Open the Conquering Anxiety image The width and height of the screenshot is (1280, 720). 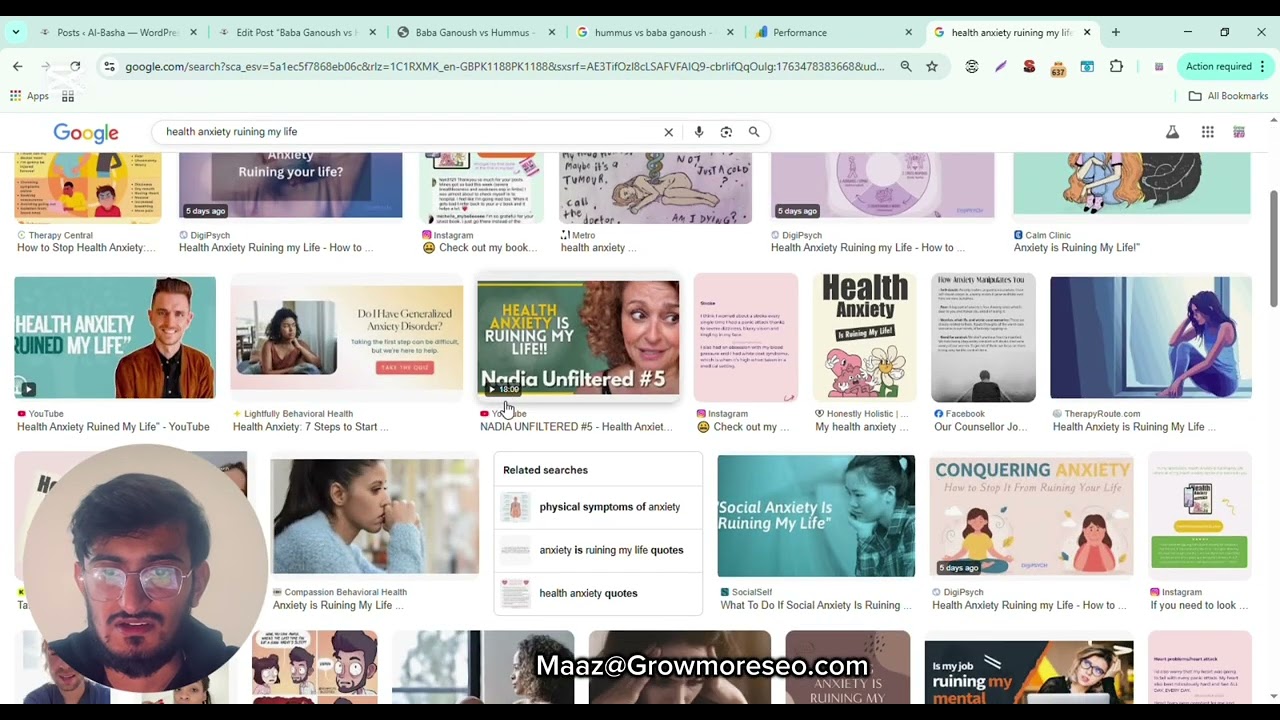click(x=1031, y=516)
